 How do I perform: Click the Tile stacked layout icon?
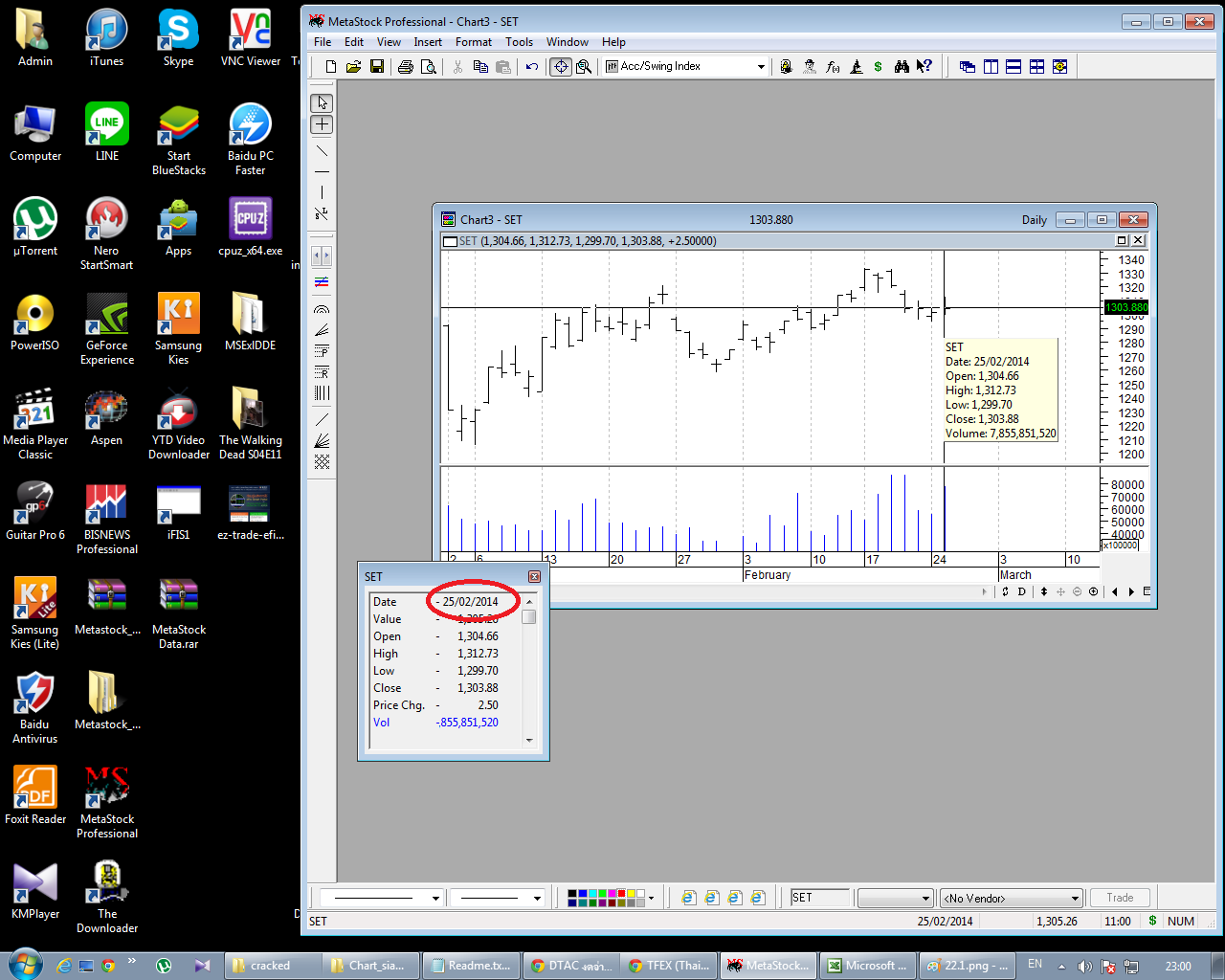click(1013, 67)
